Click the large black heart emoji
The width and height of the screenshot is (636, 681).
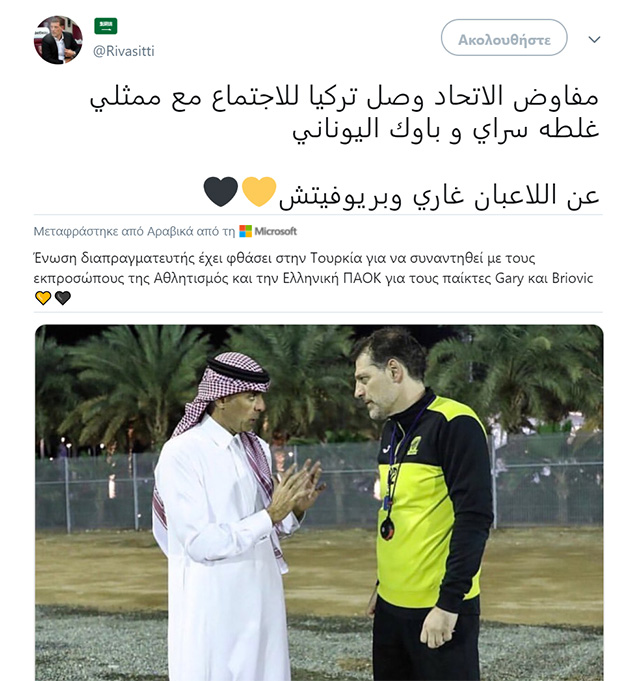221,192
